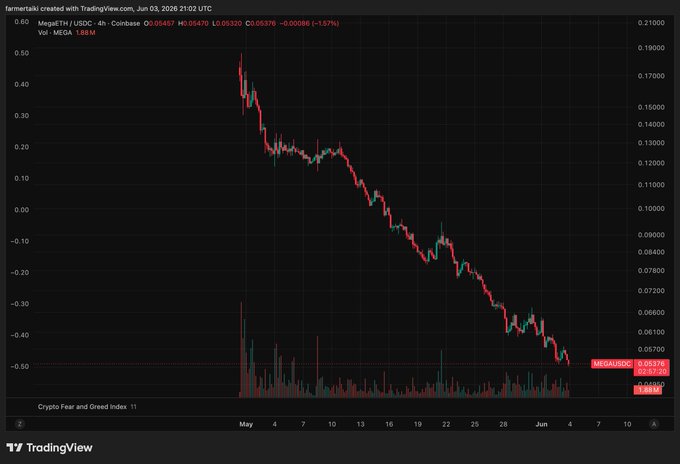The height and width of the screenshot is (464, 680).
Task: Click the 1.88 M value next to Vol · MEGA
Action: pos(85,33)
